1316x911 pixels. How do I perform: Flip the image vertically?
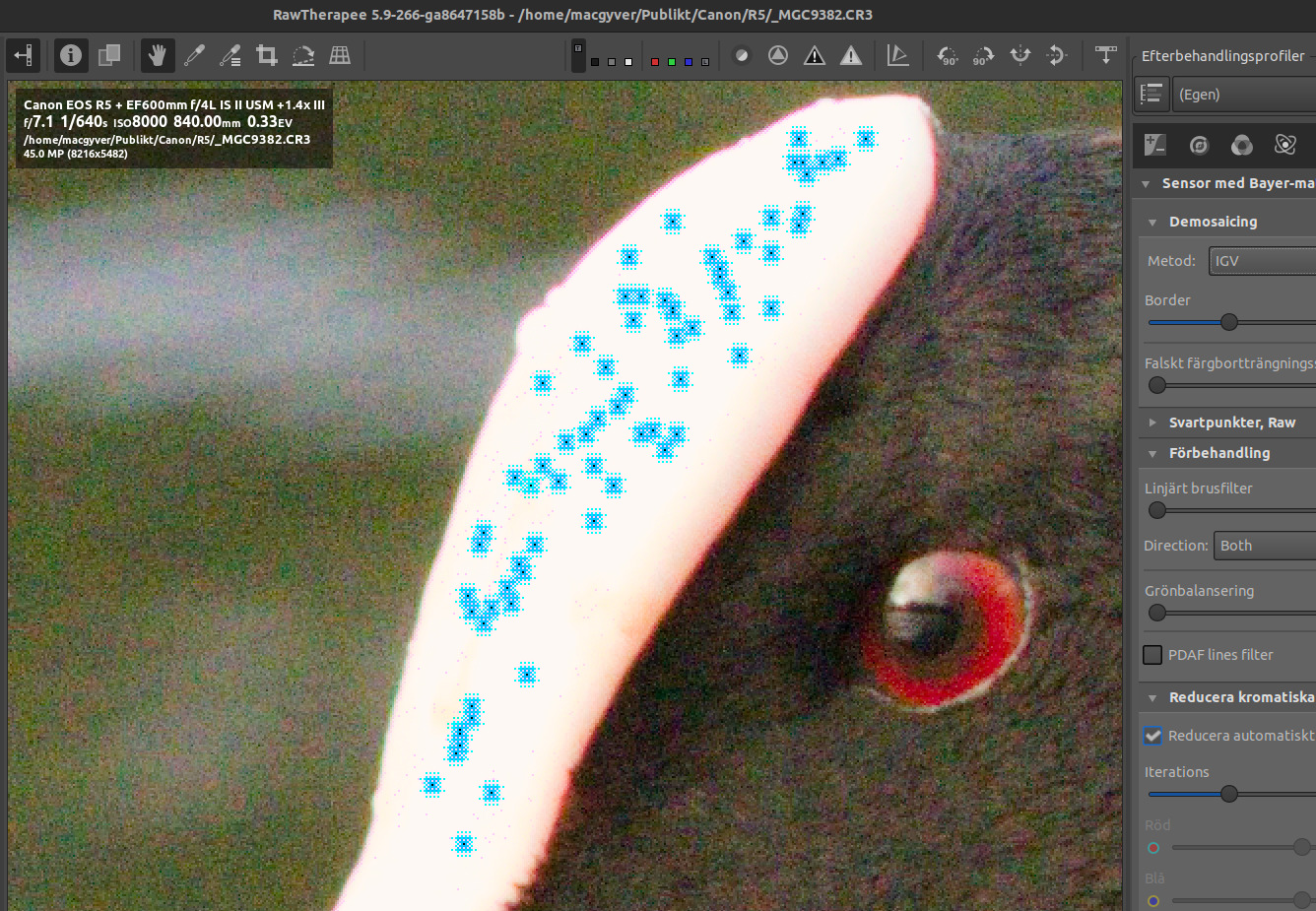1056,55
